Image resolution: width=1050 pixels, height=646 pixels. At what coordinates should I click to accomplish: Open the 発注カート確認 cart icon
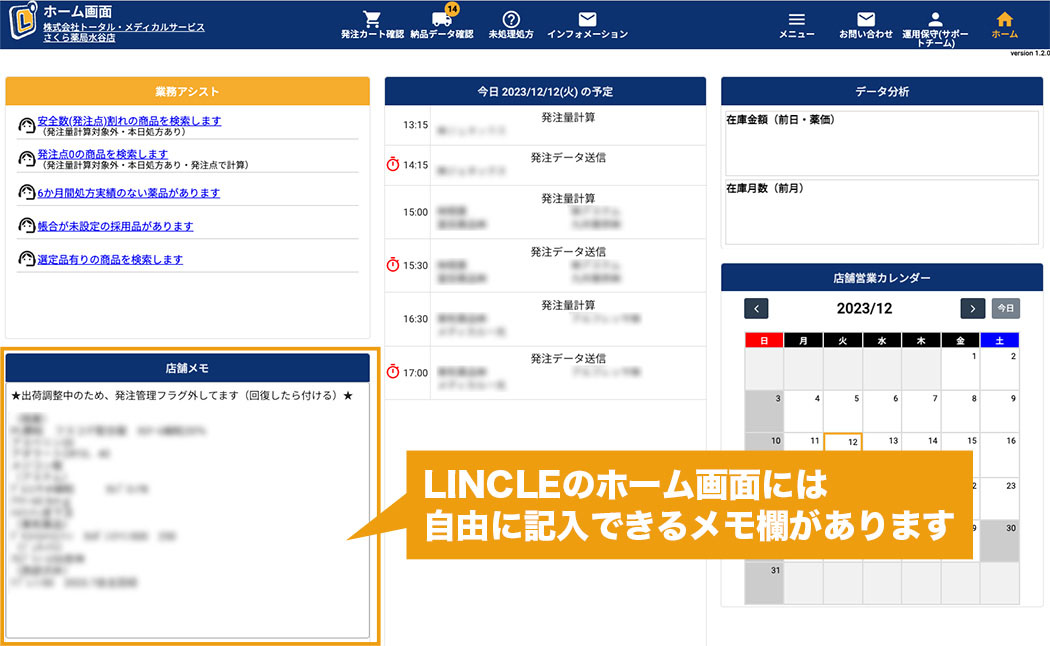(x=372, y=19)
